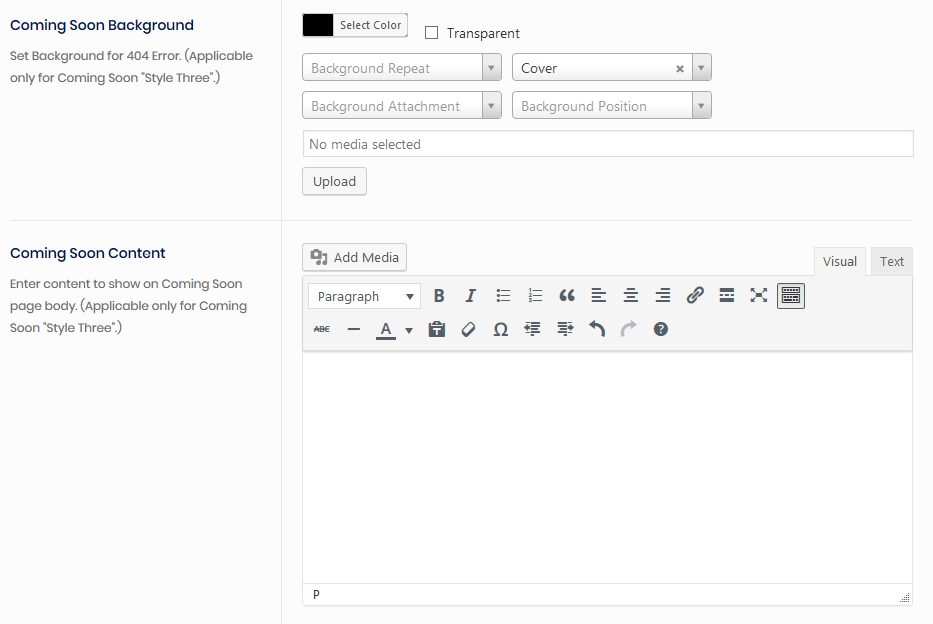Insert a numbered list
The image size is (933, 624).
pyautogui.click(x=535, y=296)
